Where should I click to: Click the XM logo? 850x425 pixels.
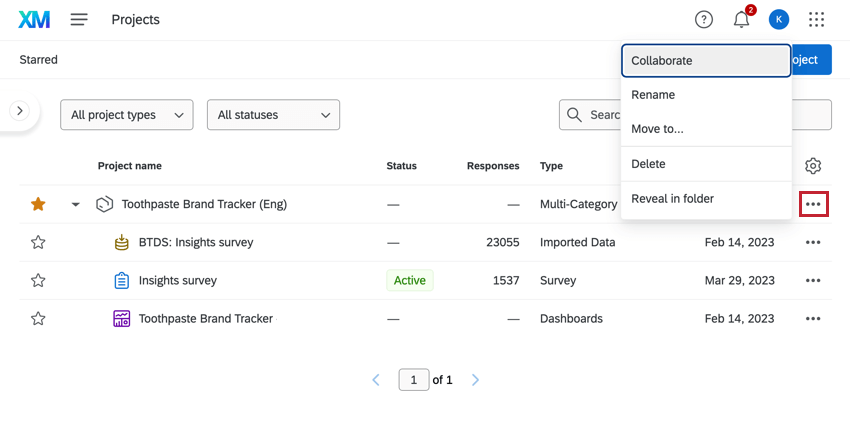coord(35,20)
